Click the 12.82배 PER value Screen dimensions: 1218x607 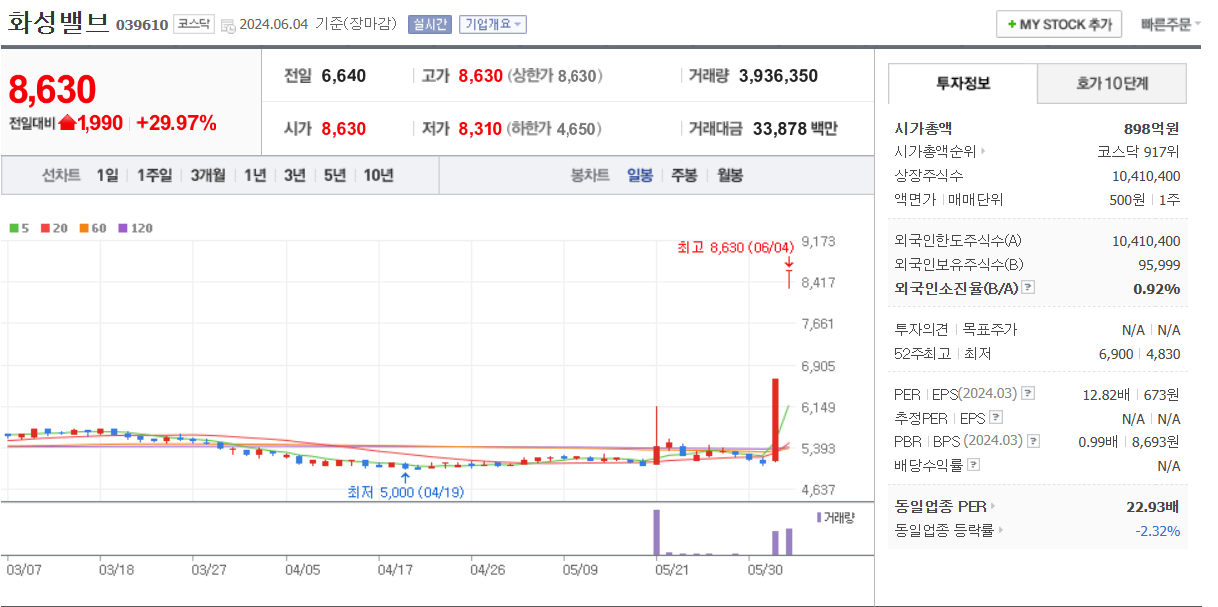(x=1105, y=394)
